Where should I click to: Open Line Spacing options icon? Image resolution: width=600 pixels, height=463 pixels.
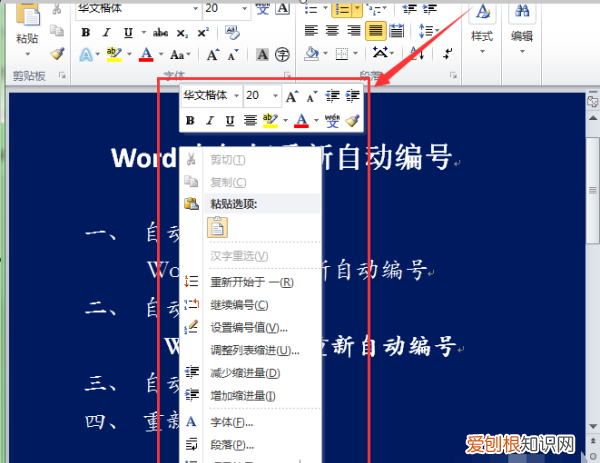click(x=426, y=31)
